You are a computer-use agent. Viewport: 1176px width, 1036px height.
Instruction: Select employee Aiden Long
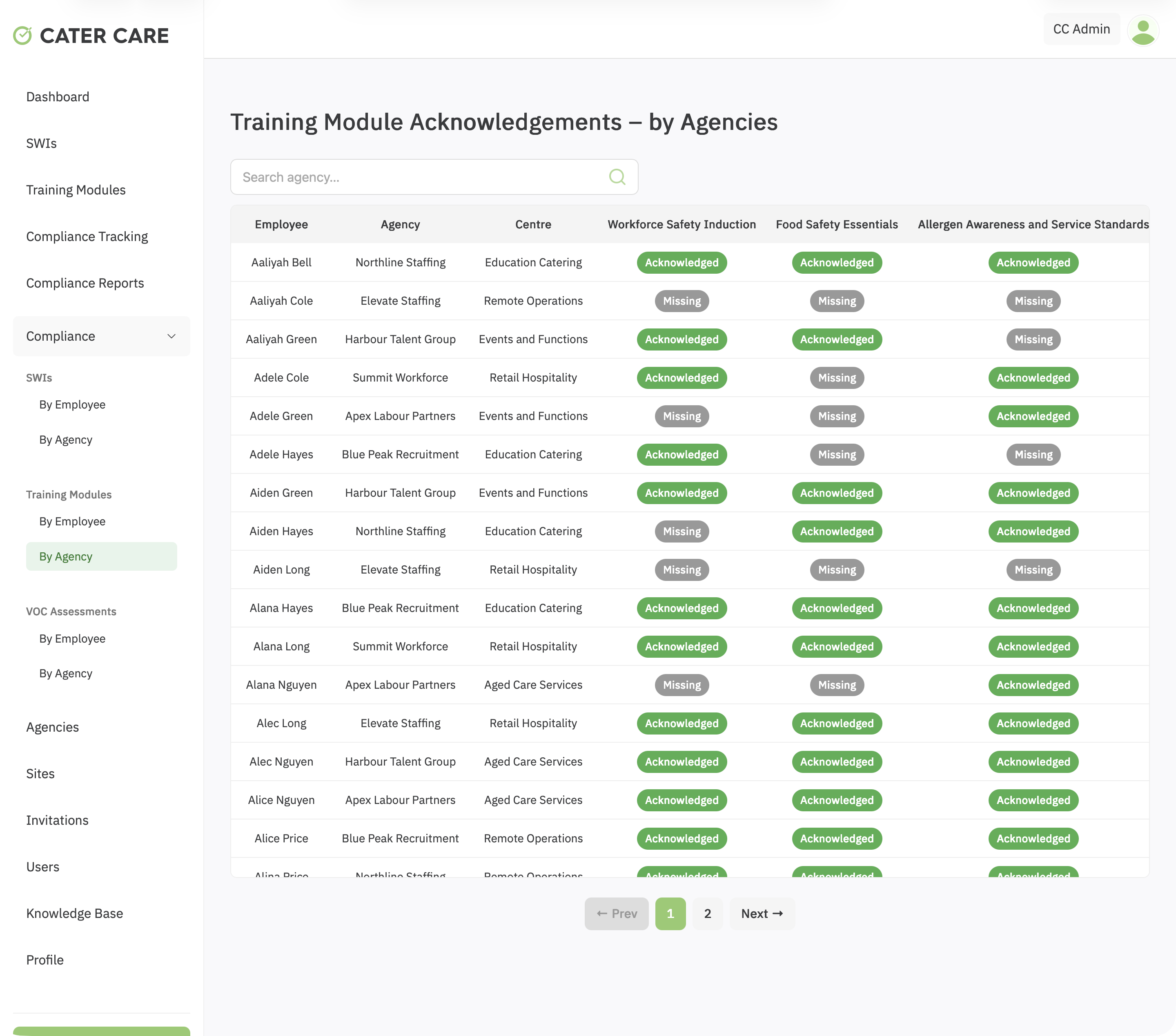(281, 570)
